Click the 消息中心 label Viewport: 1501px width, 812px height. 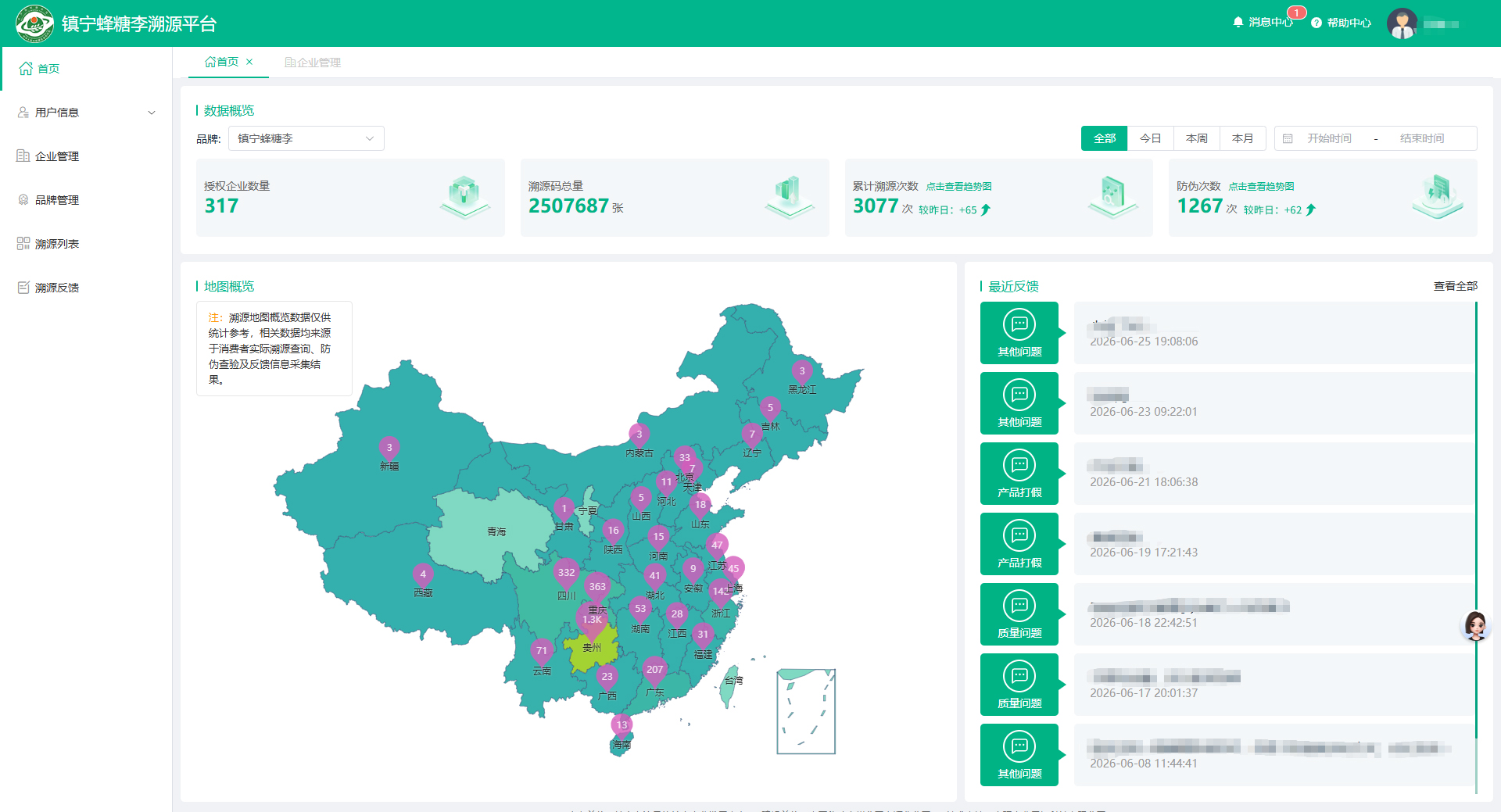(1270, 23)
